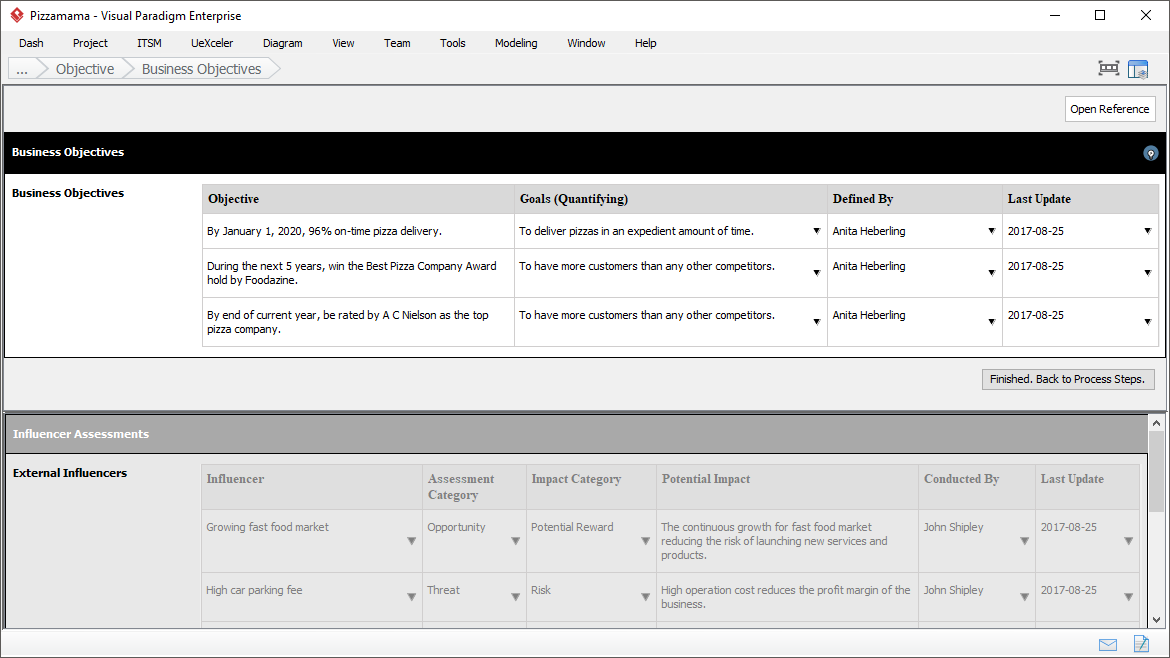
Task: Click the scroll down arrow of lower pane
Action: coord(1156,619)
